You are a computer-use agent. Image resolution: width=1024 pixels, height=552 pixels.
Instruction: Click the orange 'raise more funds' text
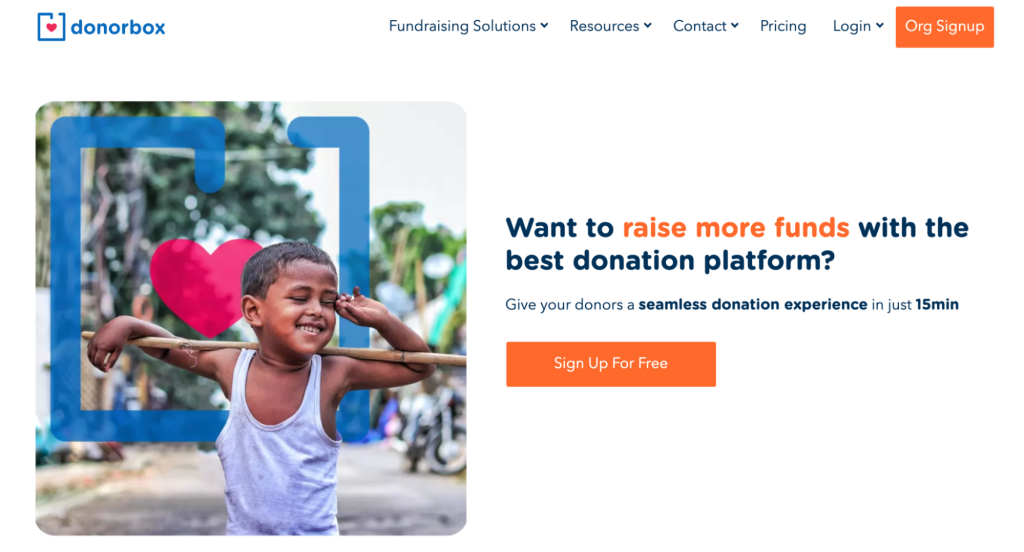click(736, 228)
